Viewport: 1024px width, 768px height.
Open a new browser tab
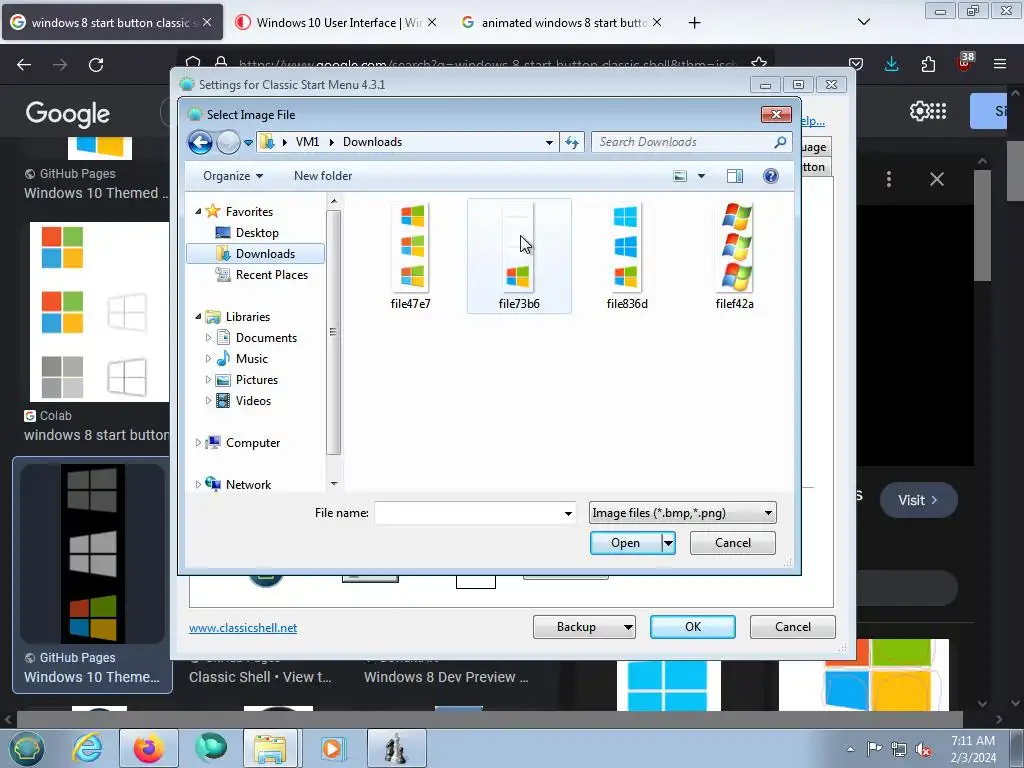(x=695, y=23)
